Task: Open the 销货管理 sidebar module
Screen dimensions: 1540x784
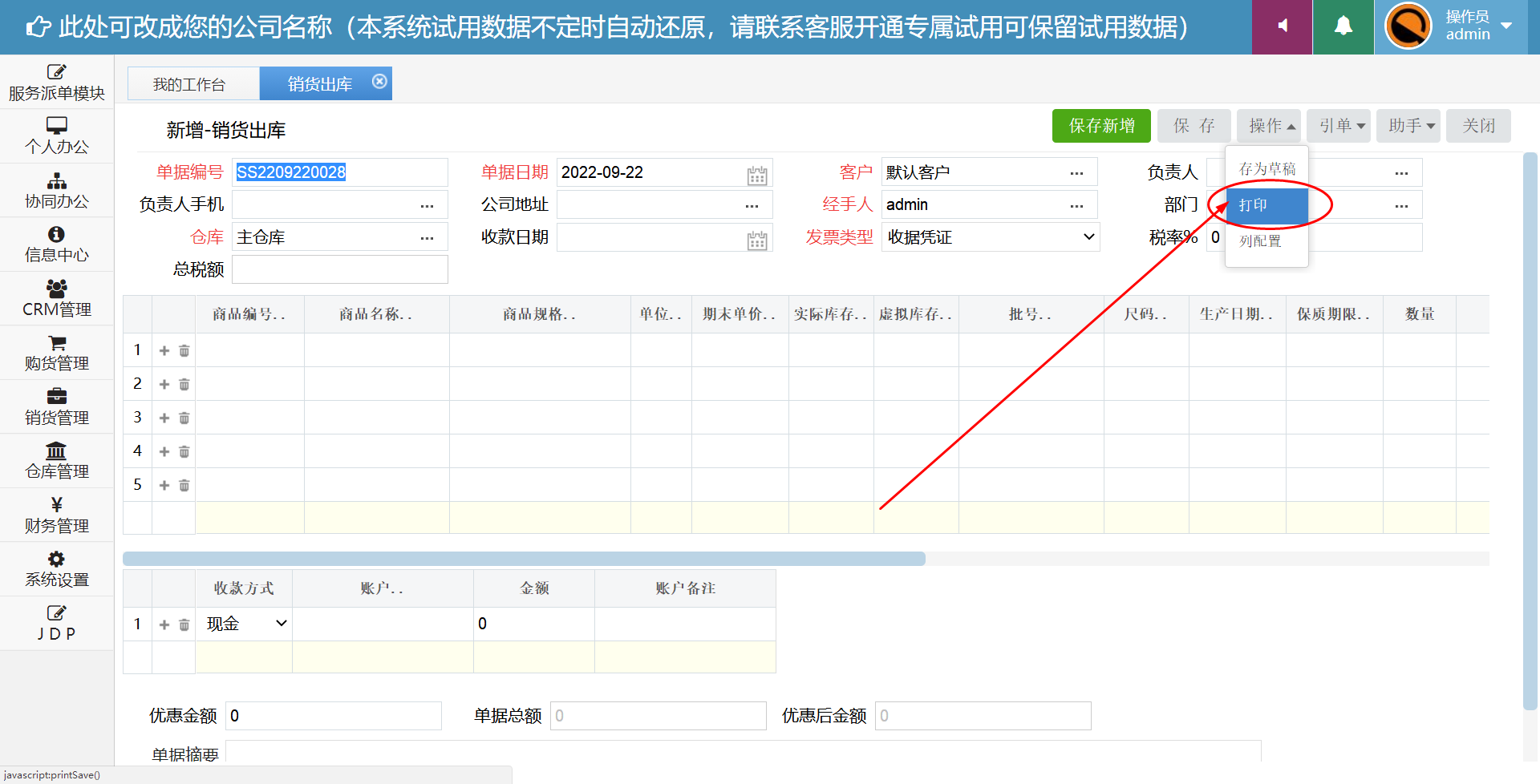Action: [x=56, y=406]
